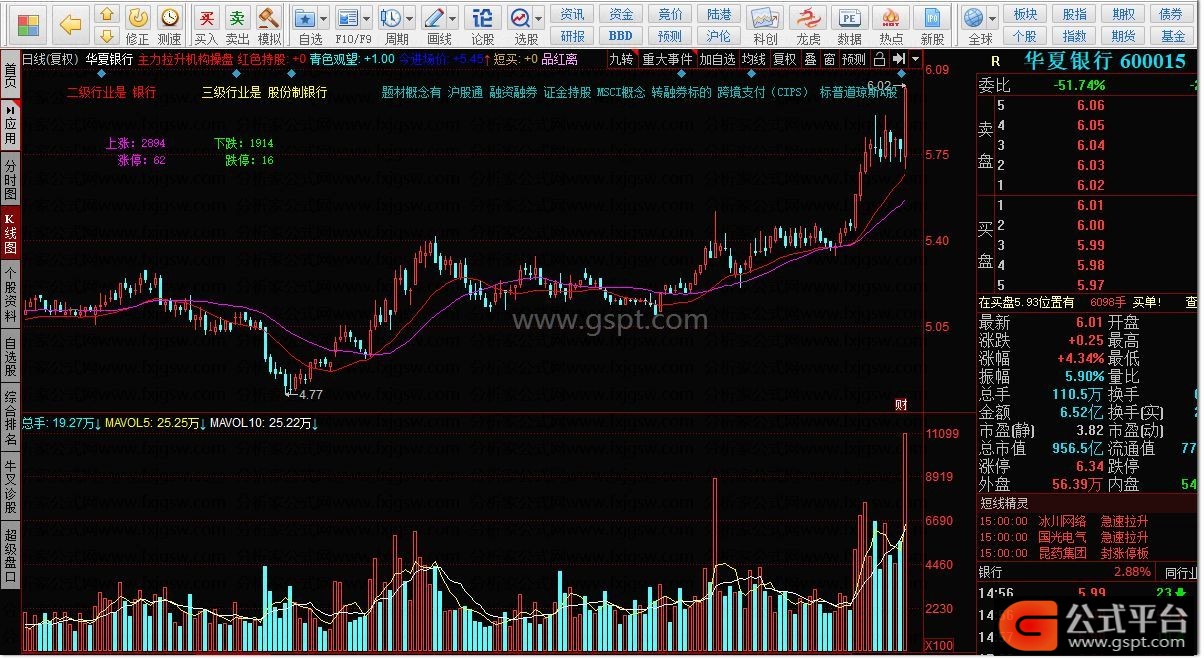Expand the 选股 dropdown arrow
Viewport: 1204px width, 659px height.
click(x=539, y=18)
